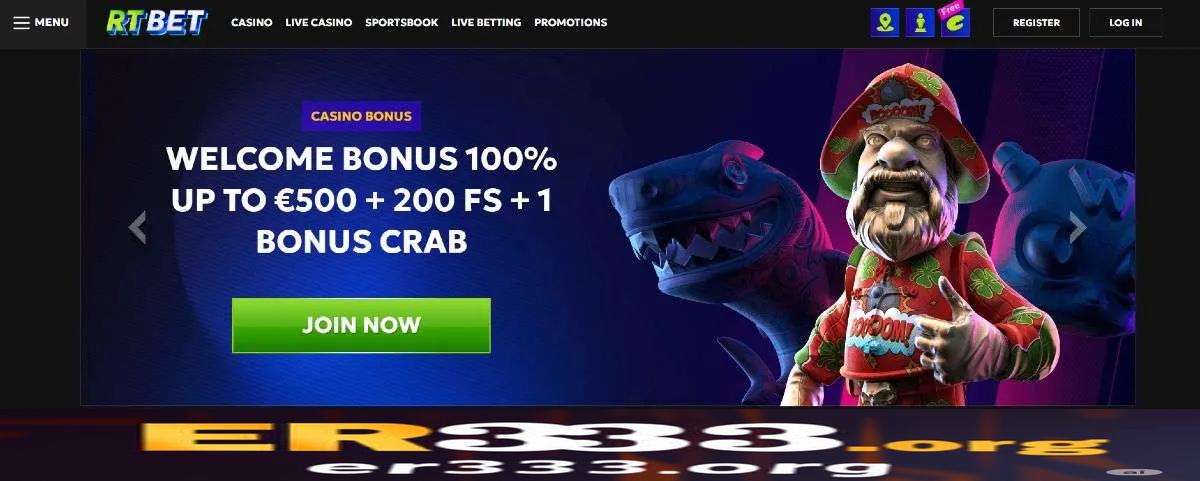View the PROMOTIONS page
This screenshot has width=1200, height=481.
pyautogui.click(x=570, y=22)
